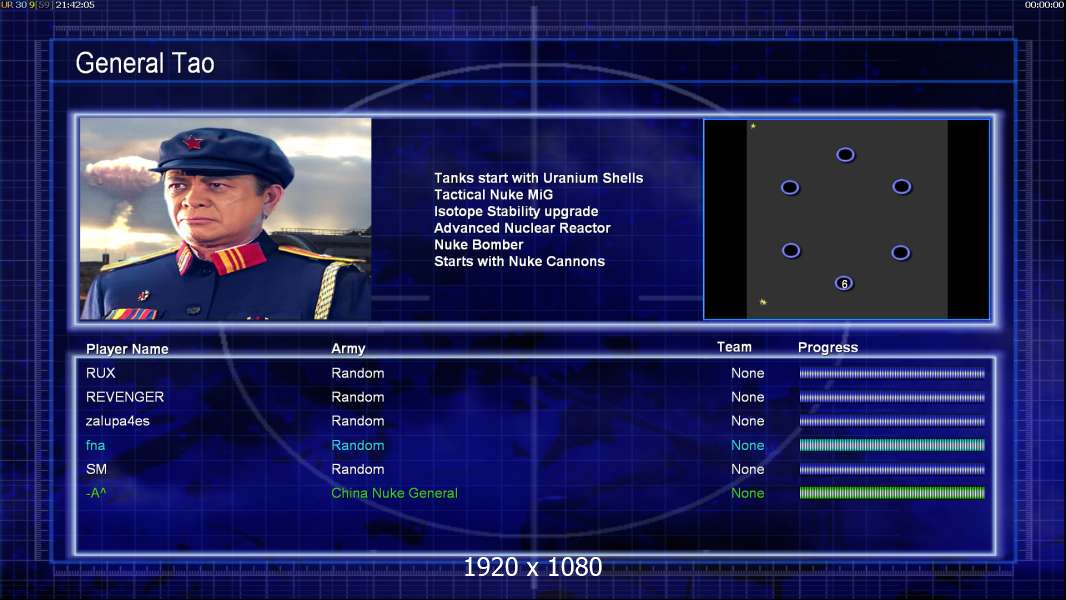Click zalupa4es's 'Random' army value

pyautogui.click(x=358, y=421)
